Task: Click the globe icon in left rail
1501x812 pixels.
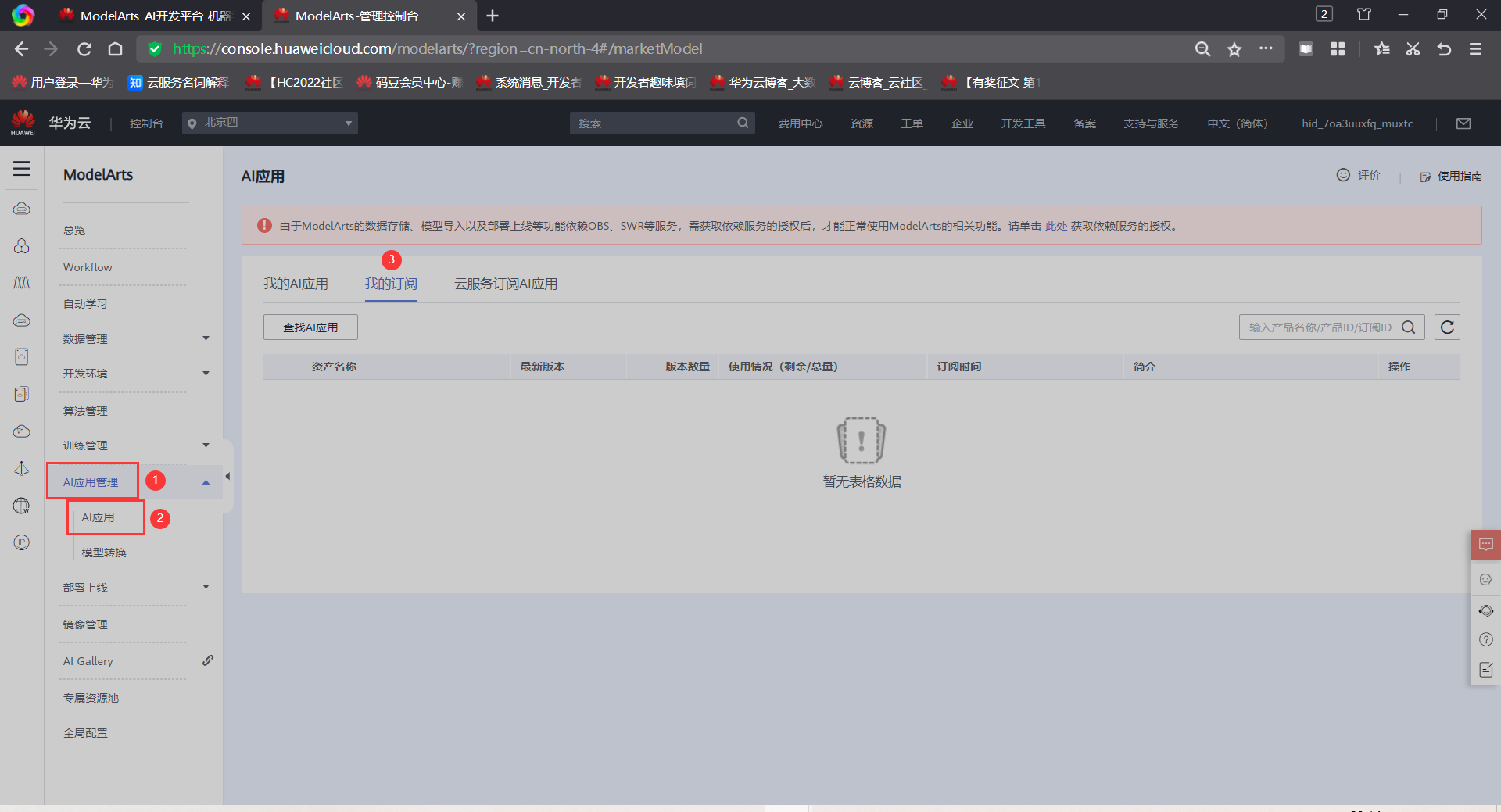Action: pos(22,506)
